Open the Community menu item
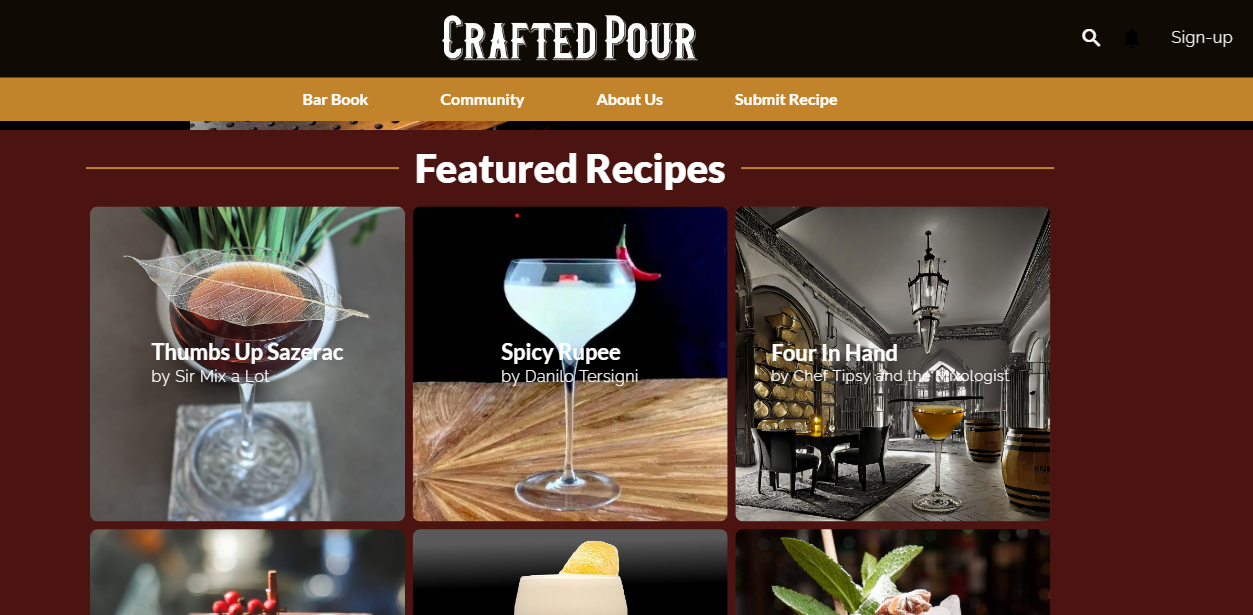The height and width of the screenshot is (615, 1253). pos(482,100)
